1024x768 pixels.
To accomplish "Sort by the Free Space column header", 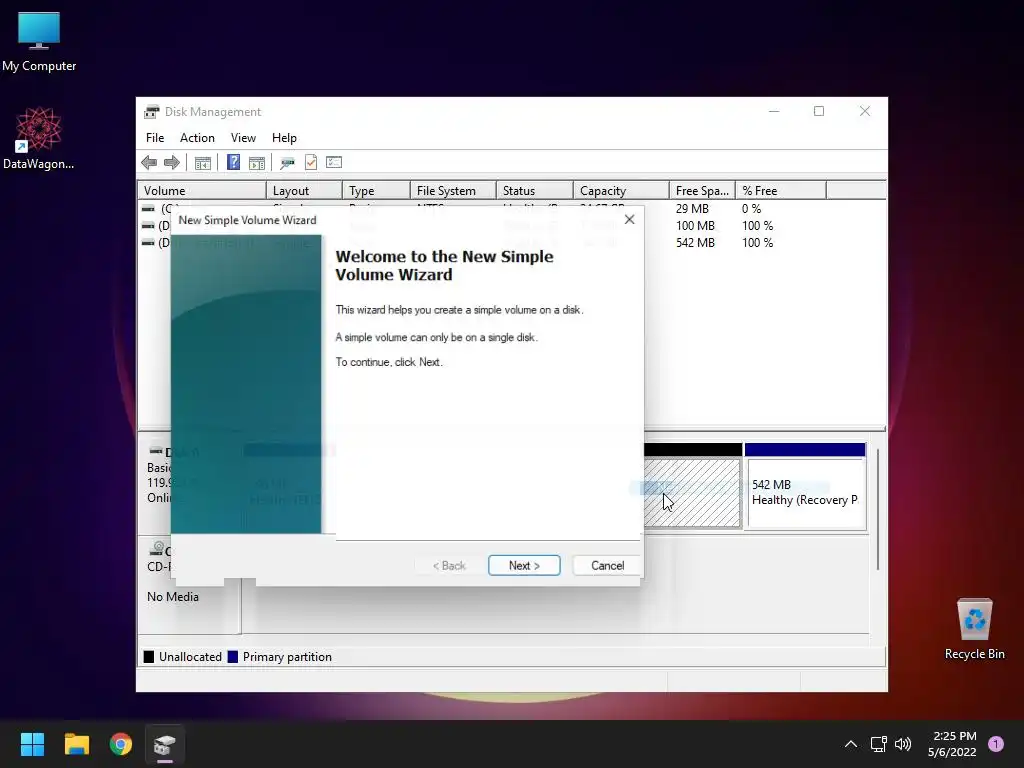I will tap(703, 191).
